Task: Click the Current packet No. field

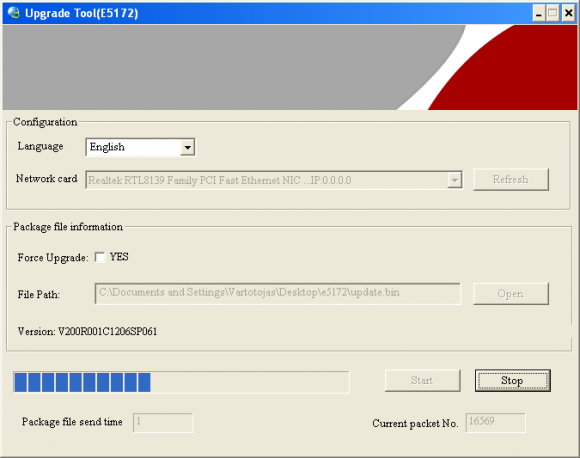Action: pos(495,422)
